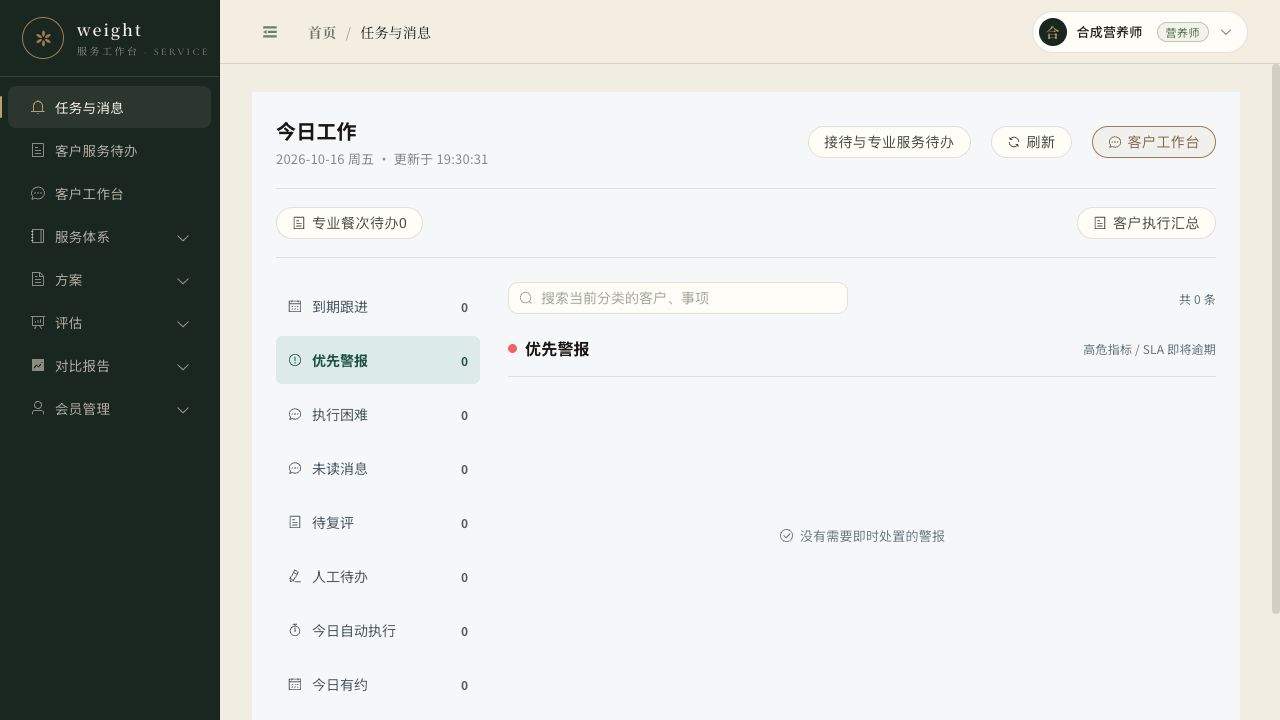Click the calendar icon next to 到期跟进
The width and height of the screenshot is (1280, 720).
[295, 306]
